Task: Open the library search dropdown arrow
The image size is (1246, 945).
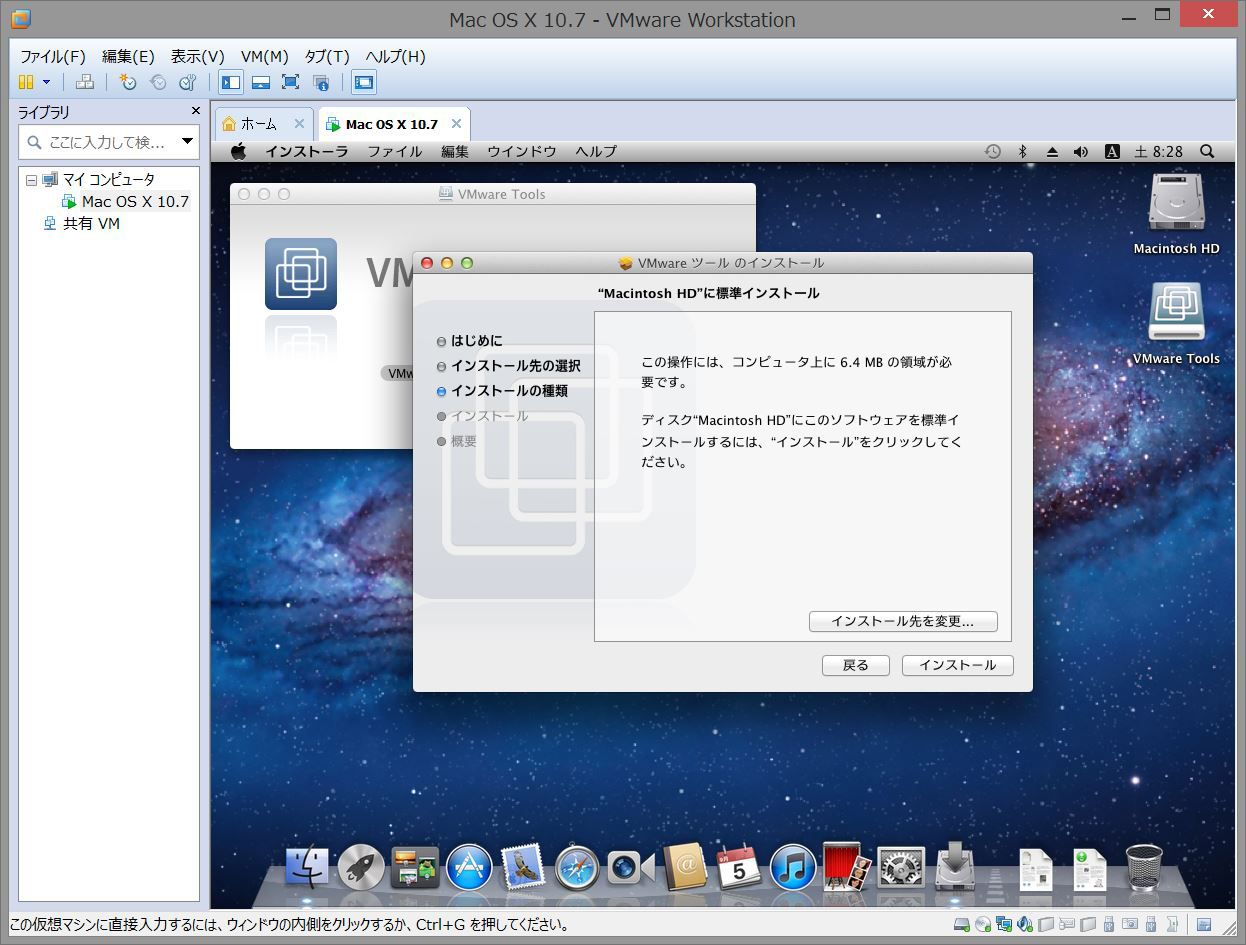Action: 187,142
